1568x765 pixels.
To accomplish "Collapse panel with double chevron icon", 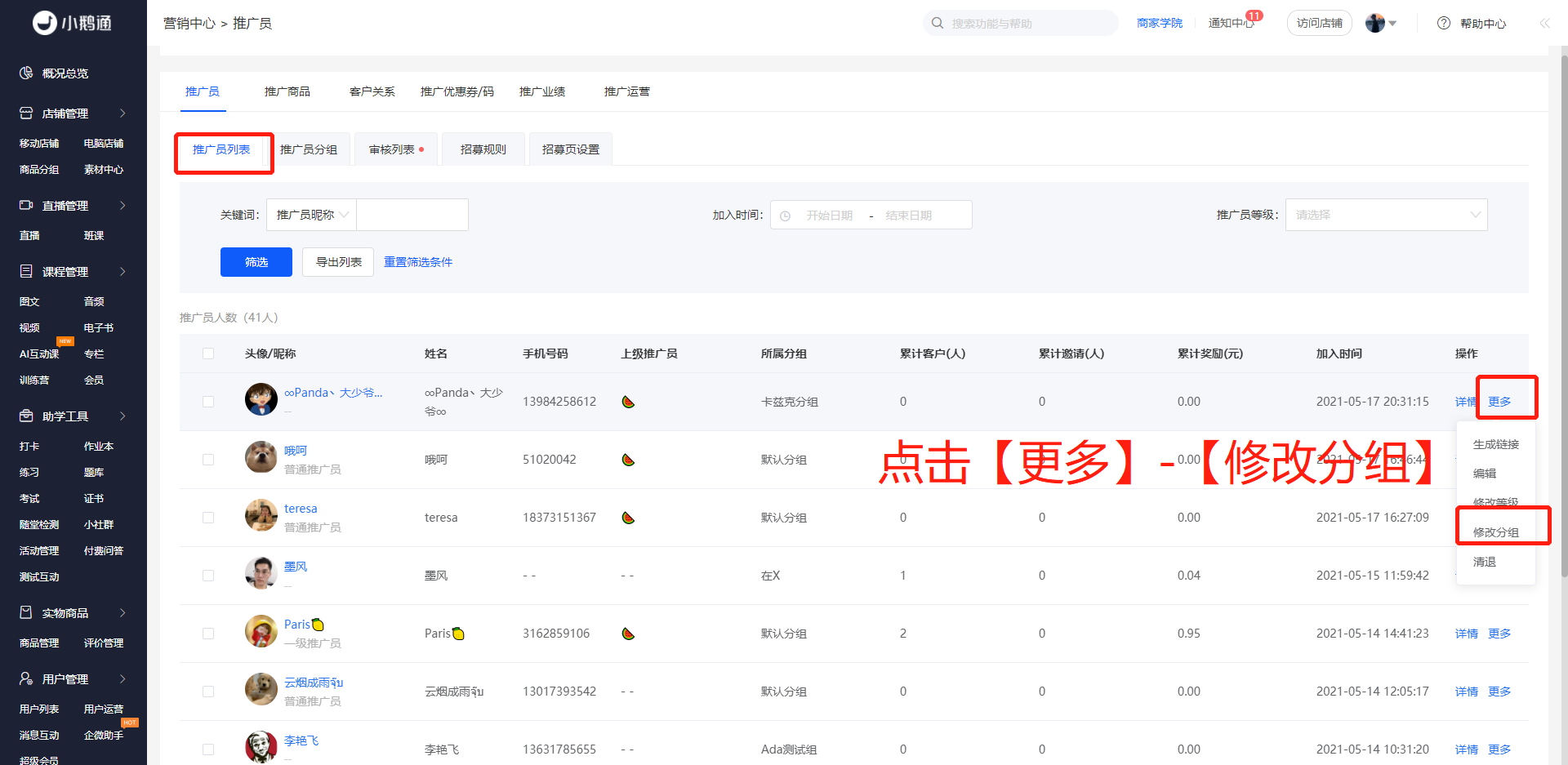I will point(1545,23).
